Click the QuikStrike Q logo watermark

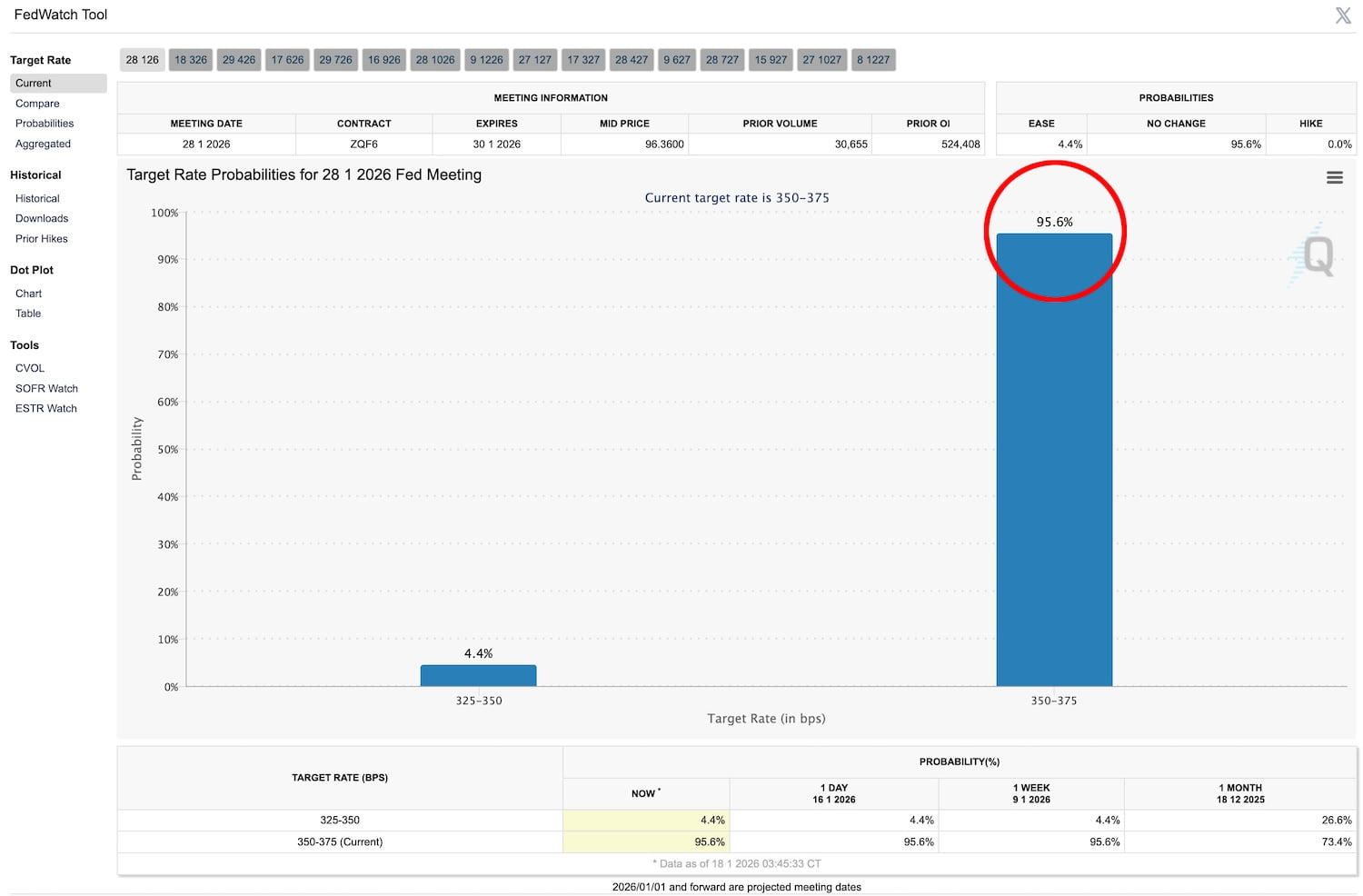coord(1315,255)
